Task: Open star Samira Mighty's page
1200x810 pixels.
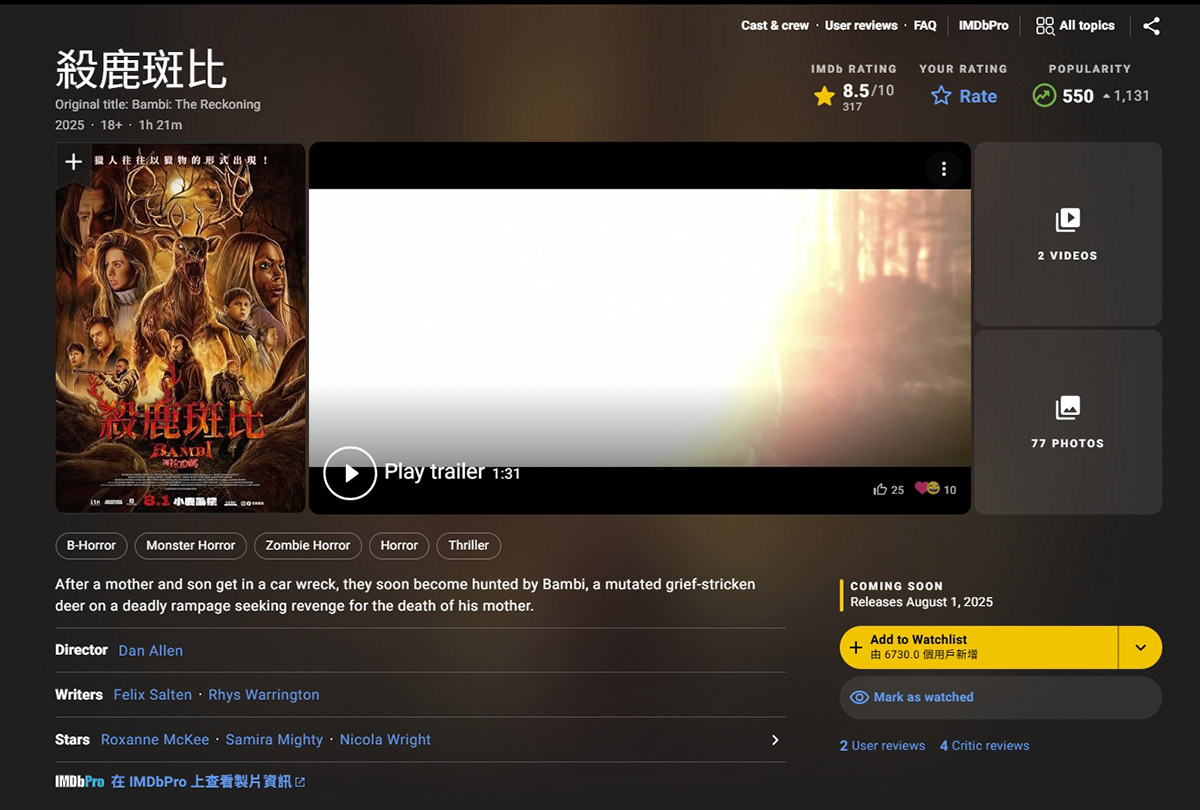Action: [x=274, y=740]
